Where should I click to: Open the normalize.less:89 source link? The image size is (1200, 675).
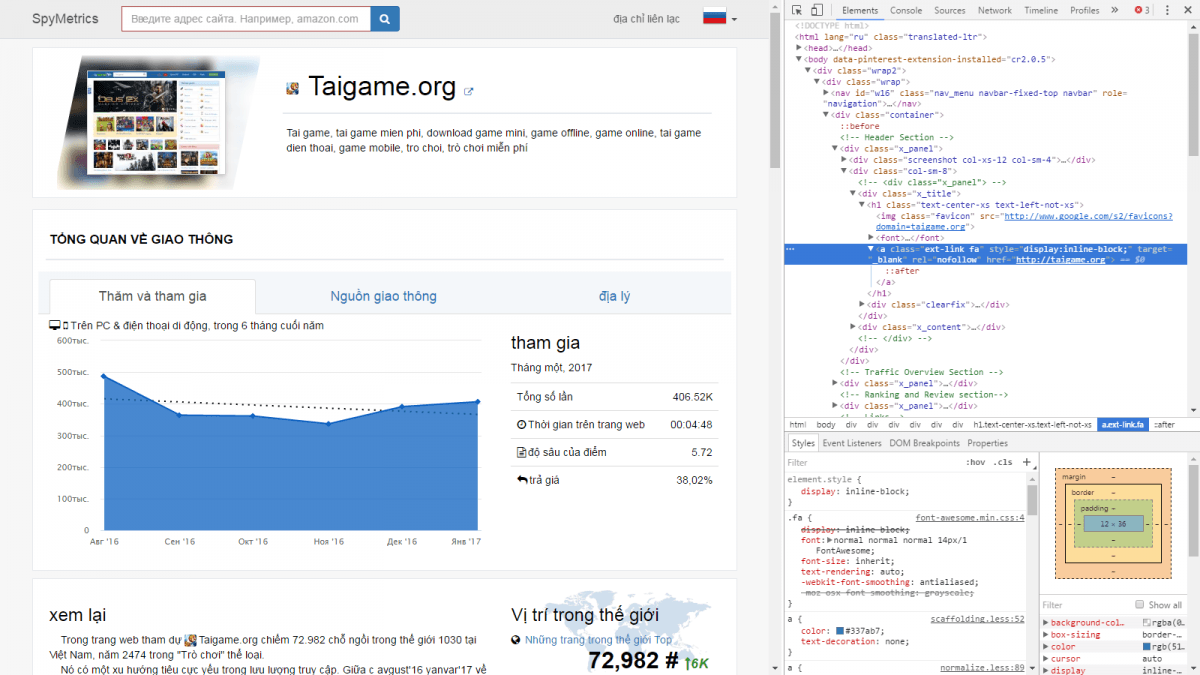982,667
